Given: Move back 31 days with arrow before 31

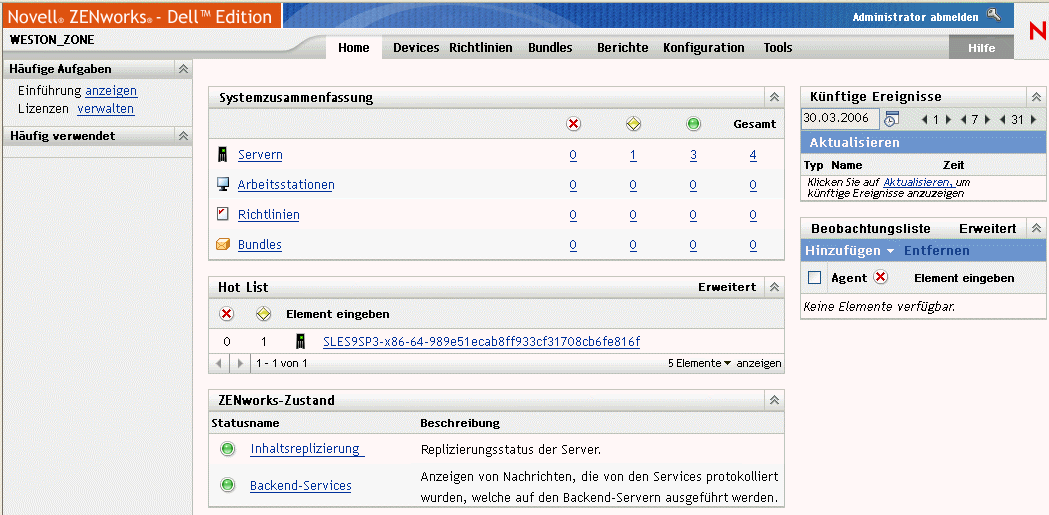Looking at the screenshot, I should pos(1003,120).
